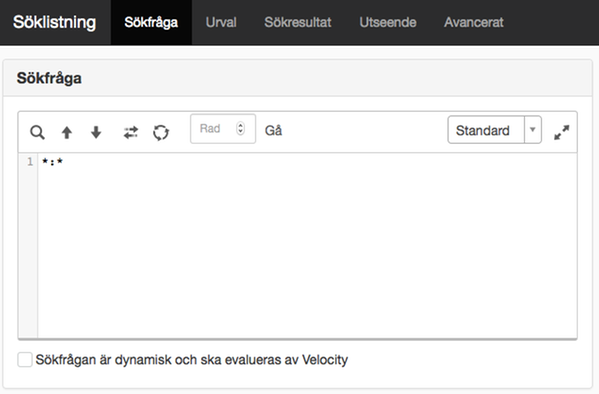The height and width of the screenshot is (394, 599).
Task: Jump to previous match with up arrow
Action: point(67,133)
